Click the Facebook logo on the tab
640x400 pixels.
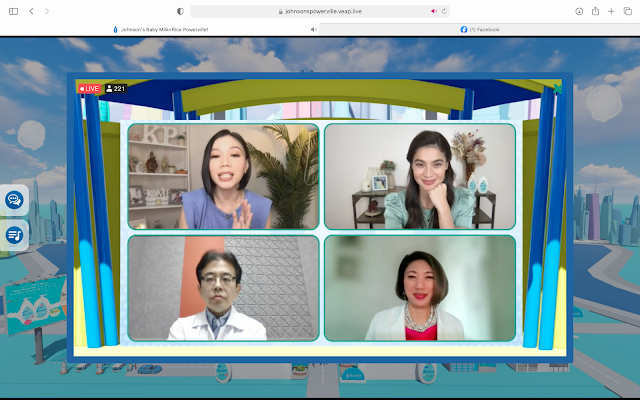point(464,29)
